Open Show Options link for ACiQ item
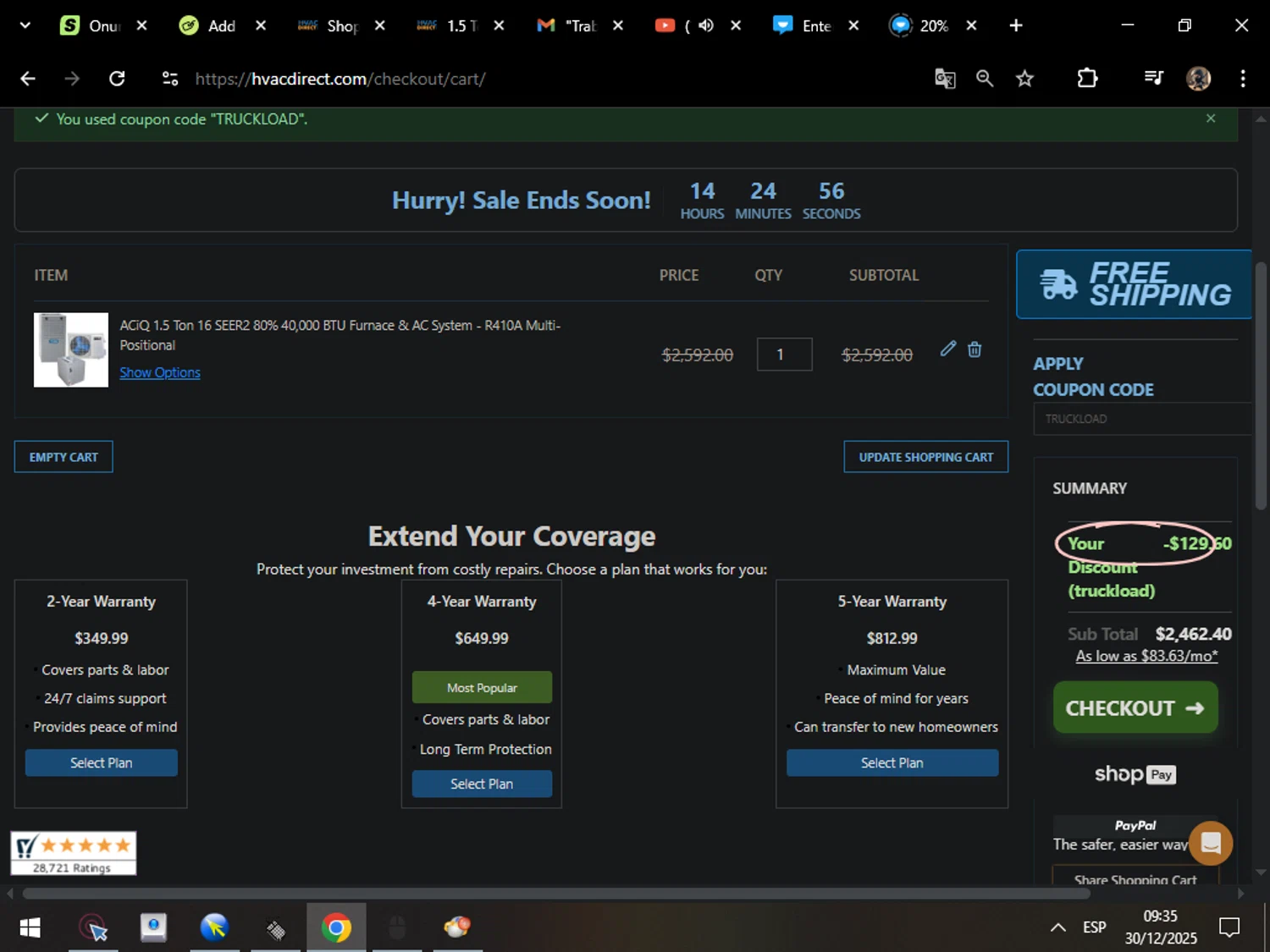Image resolution: width=1270 pixels, height=952 pixels. click(160, 372)
